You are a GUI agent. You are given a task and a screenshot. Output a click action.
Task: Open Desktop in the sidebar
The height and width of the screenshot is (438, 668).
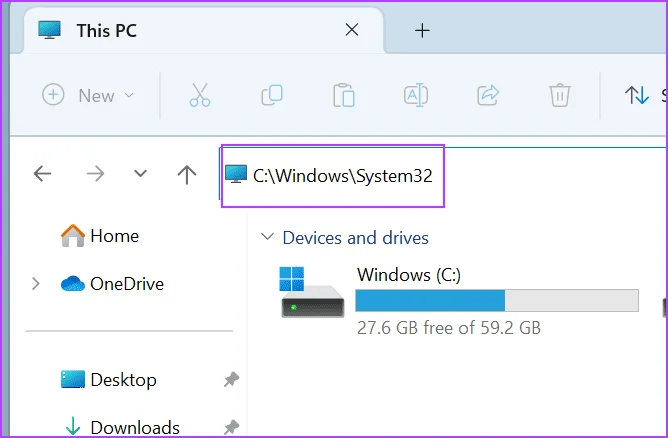click(108, 380)
